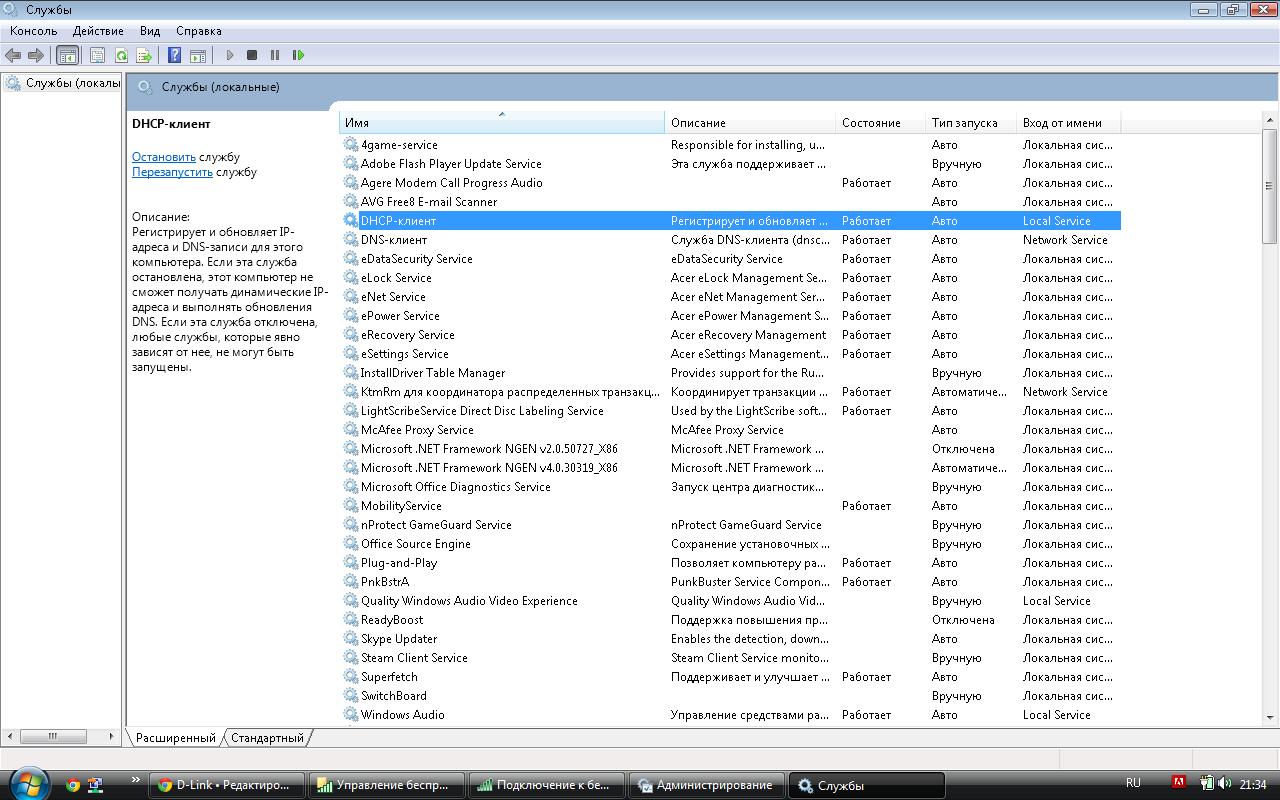Switch to the Стандартный tab
Screen dimensions: 1280x800
click(267, 738)
